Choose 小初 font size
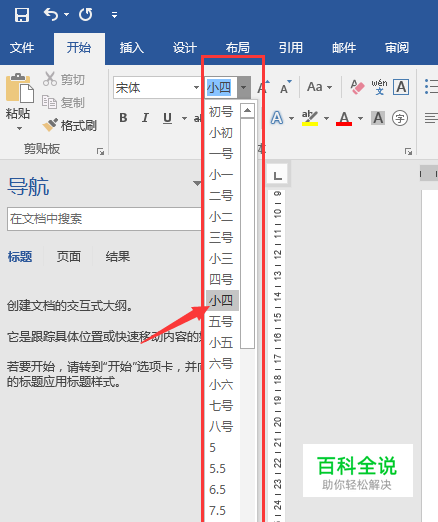This screenshot has height=522, width=438. [222, 133]
